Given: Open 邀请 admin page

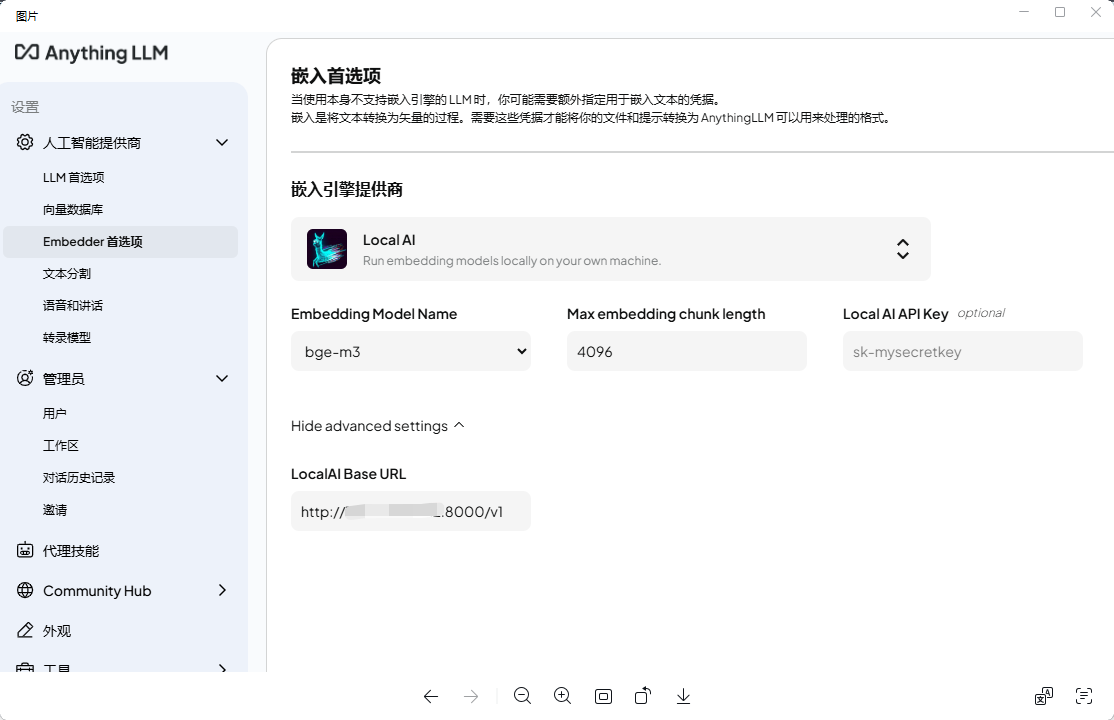Looking at the screenshot, I should click(x=55, y=510).
